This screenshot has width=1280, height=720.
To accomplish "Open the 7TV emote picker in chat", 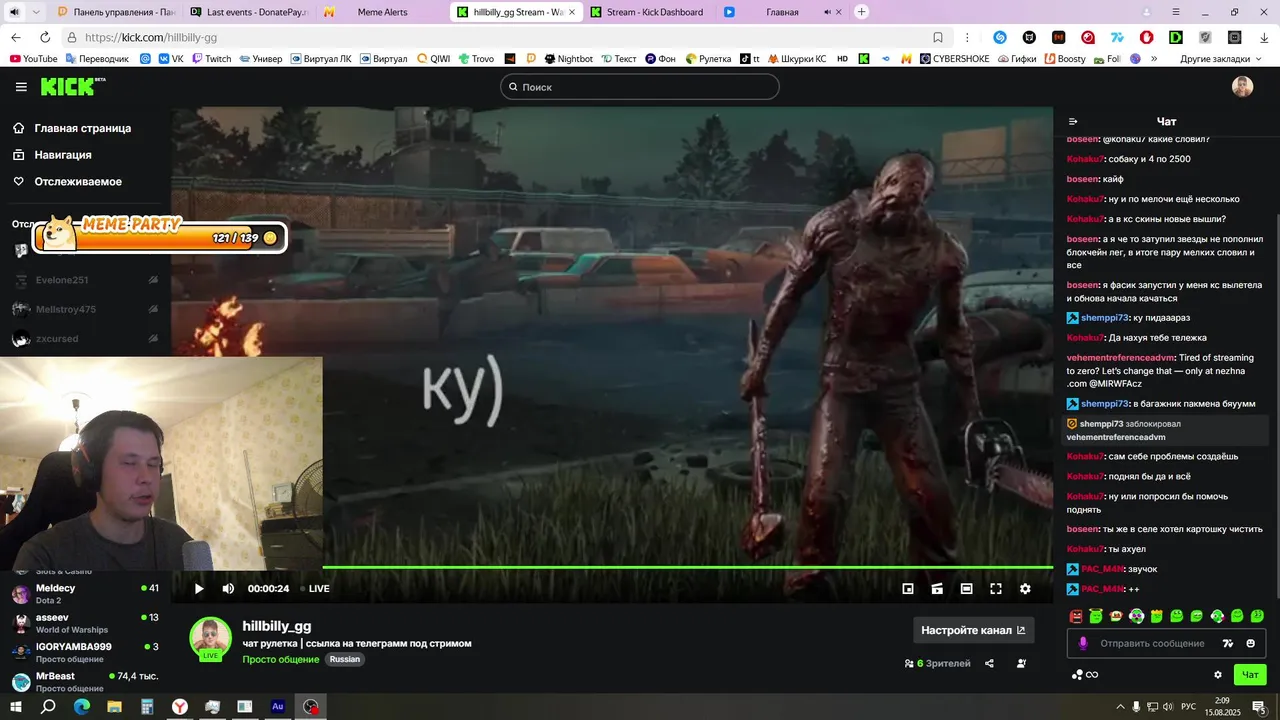I will click(x=1229, y=643).
